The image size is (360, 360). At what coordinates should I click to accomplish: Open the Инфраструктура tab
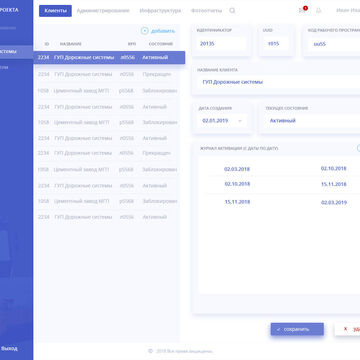pos(160,11)
